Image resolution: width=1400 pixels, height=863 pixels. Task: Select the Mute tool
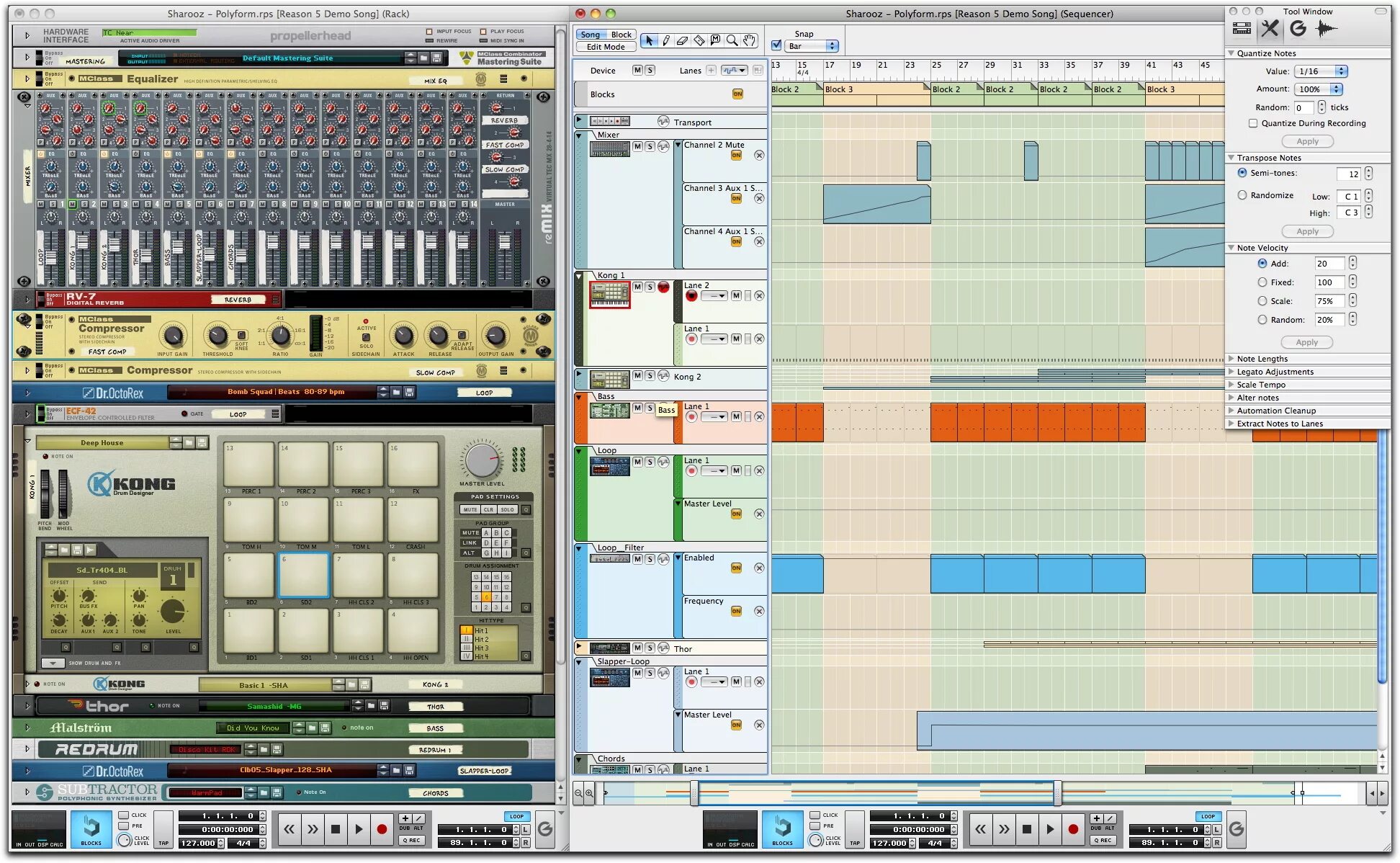pos(716,40)
